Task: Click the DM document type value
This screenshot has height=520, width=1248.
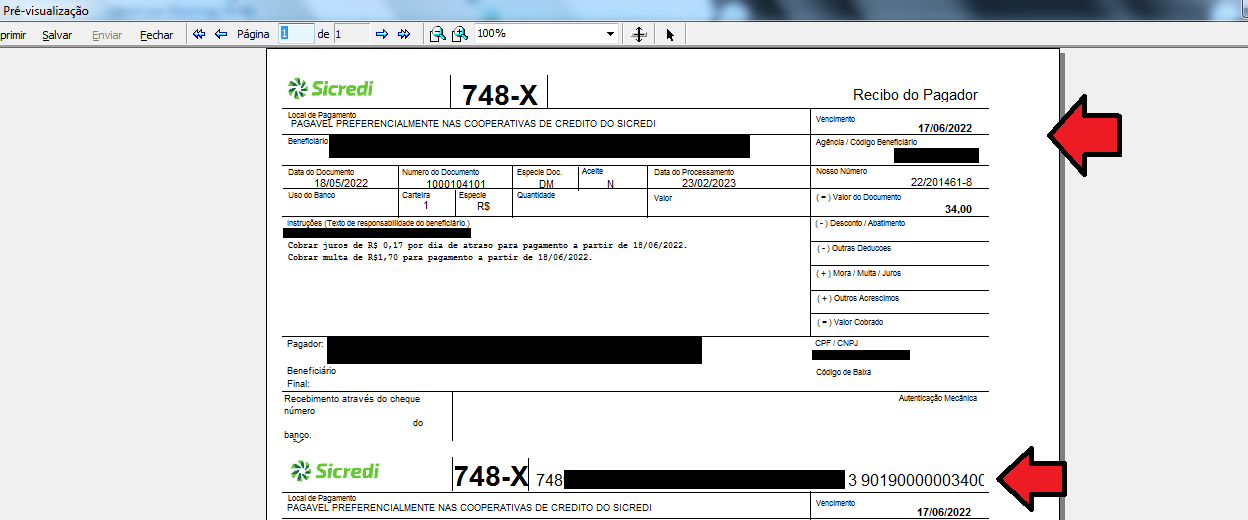Action: point(546,184)
